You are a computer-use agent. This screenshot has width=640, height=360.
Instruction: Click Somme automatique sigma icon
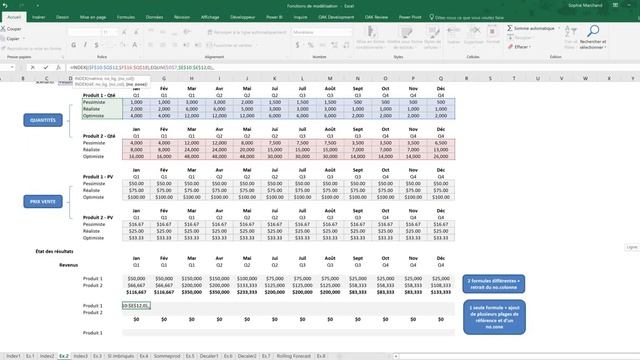pyautogui.click(x=510, y=28)
